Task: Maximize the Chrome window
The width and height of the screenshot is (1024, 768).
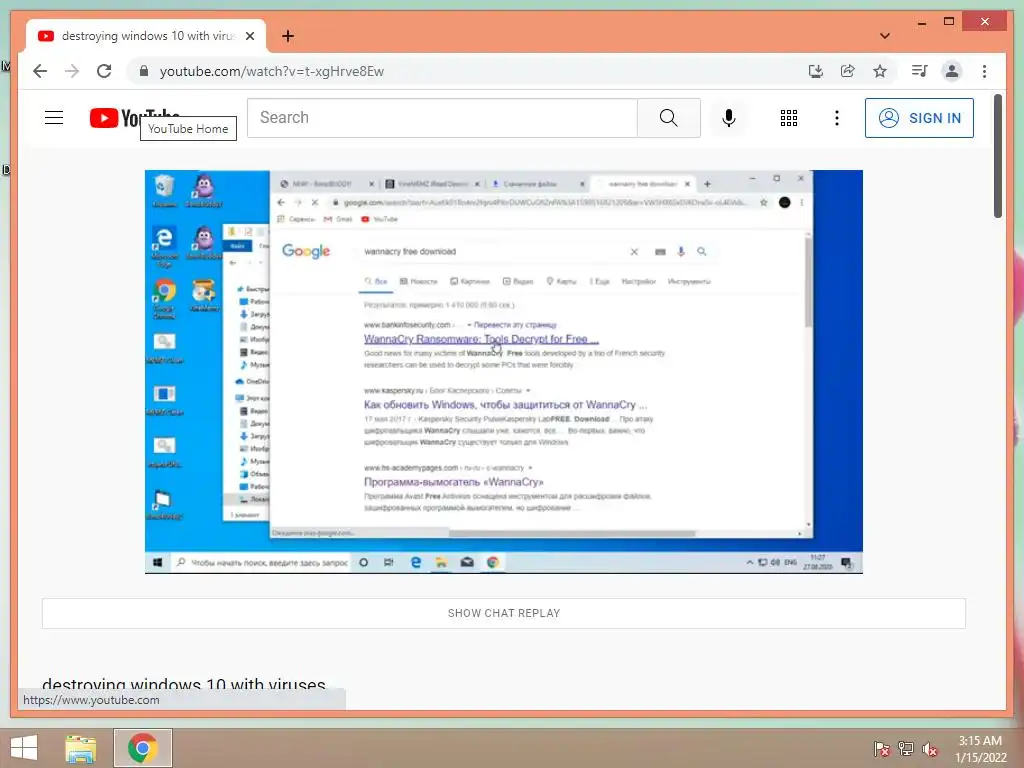Action: 949,22
